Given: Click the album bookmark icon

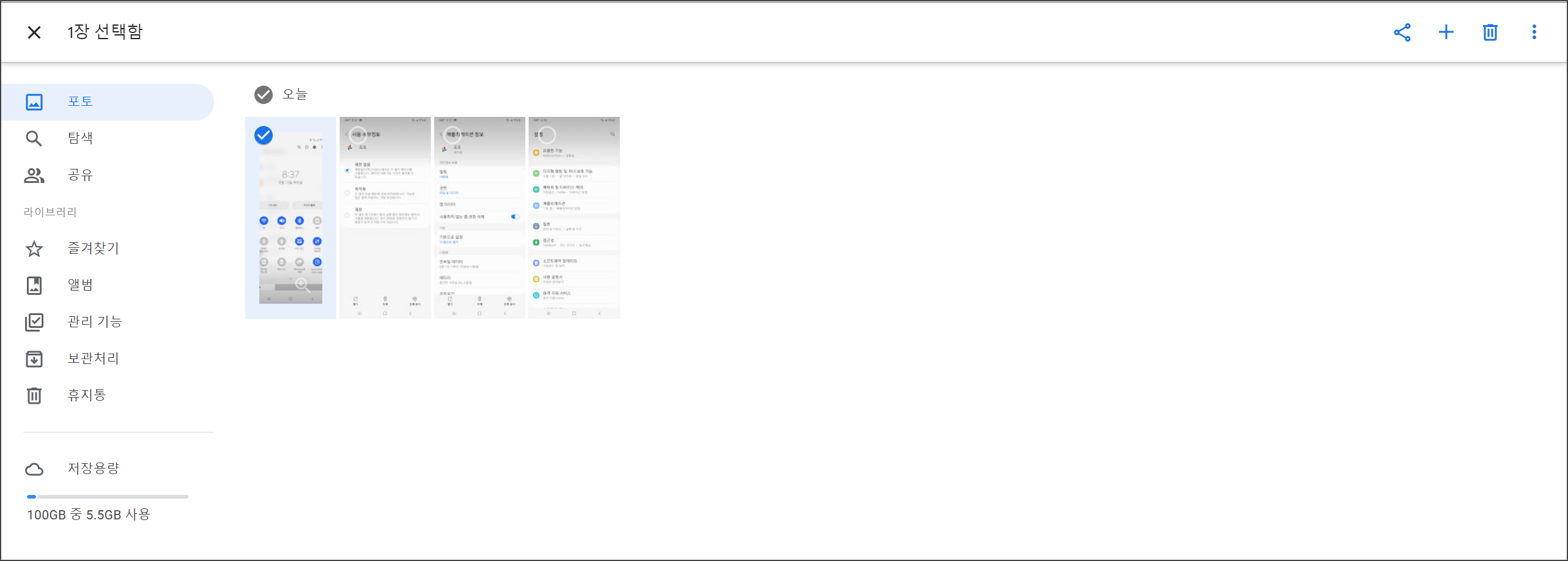Looking at the screenshot, I should [34, 286].
